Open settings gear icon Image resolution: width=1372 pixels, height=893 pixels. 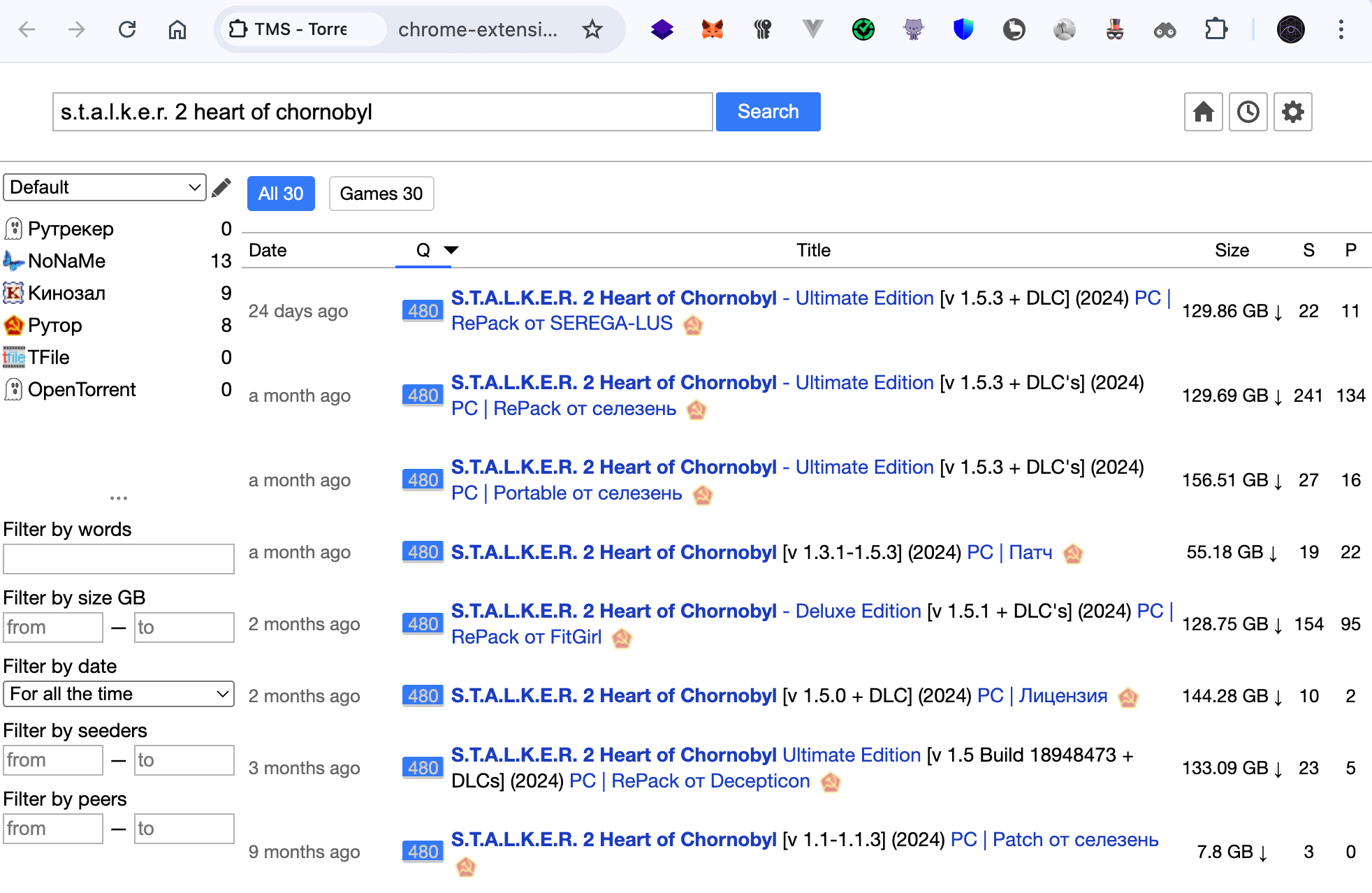pos(1292,112)
